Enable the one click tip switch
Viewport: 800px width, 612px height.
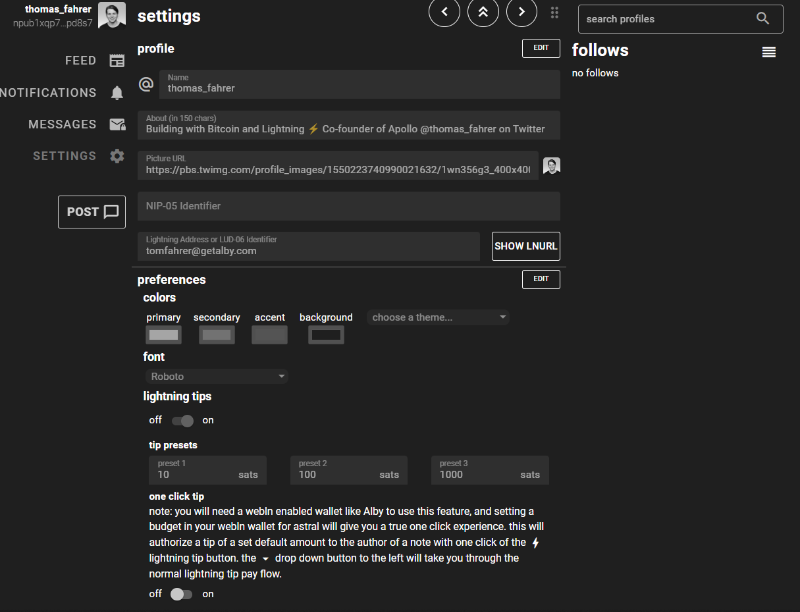[x=181, y=594]
